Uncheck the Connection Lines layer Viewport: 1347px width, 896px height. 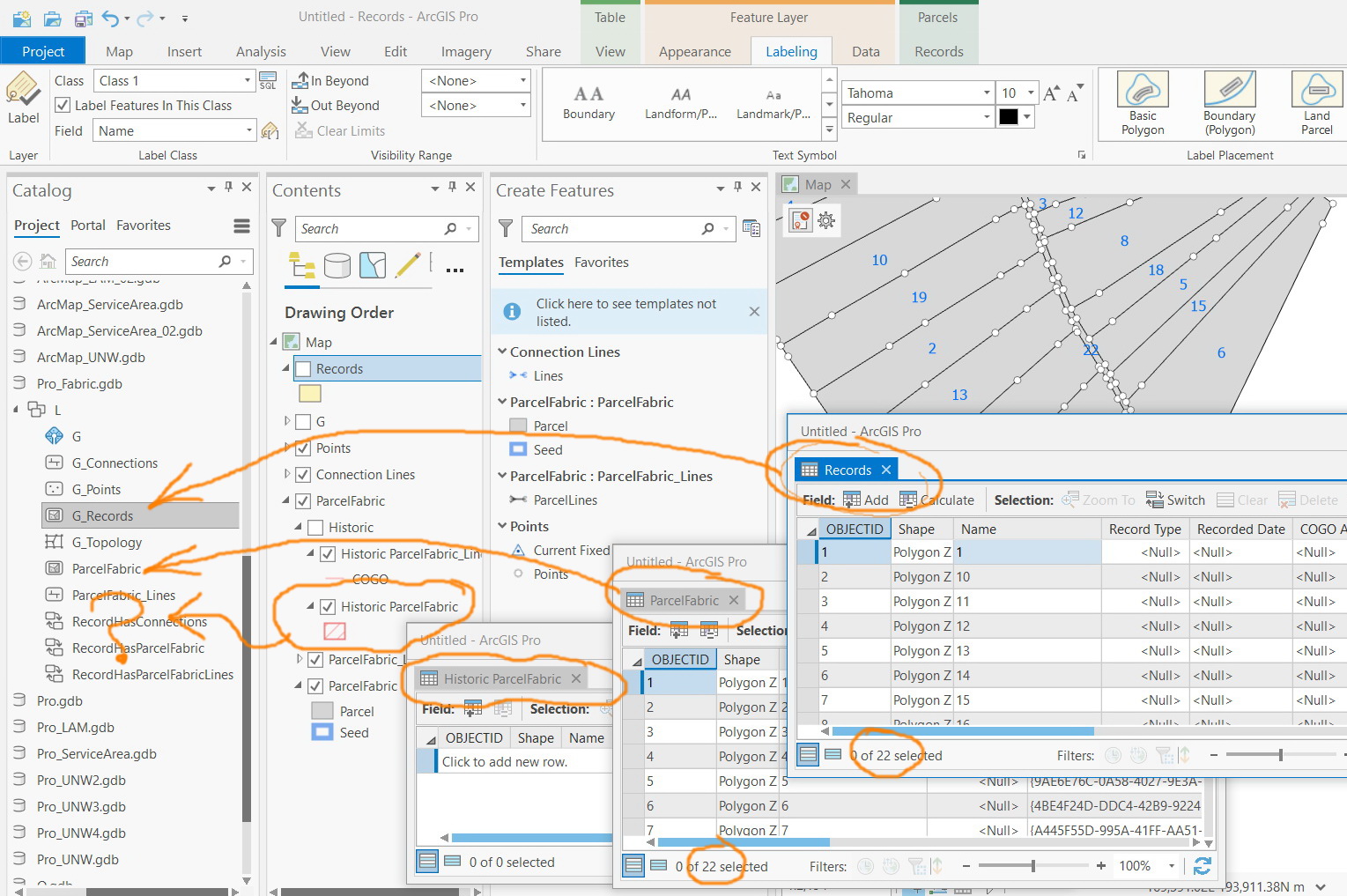pos(303,475)
